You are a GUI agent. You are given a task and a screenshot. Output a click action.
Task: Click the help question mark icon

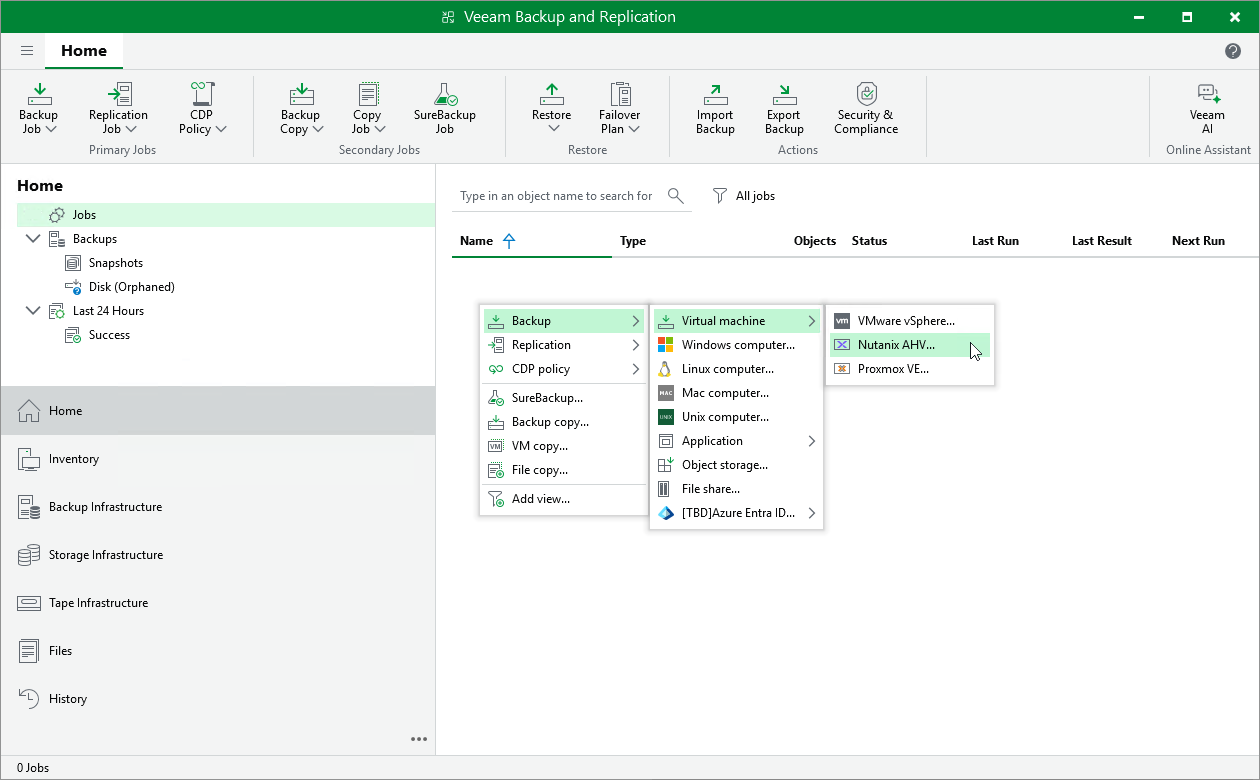pos(1233,51)
